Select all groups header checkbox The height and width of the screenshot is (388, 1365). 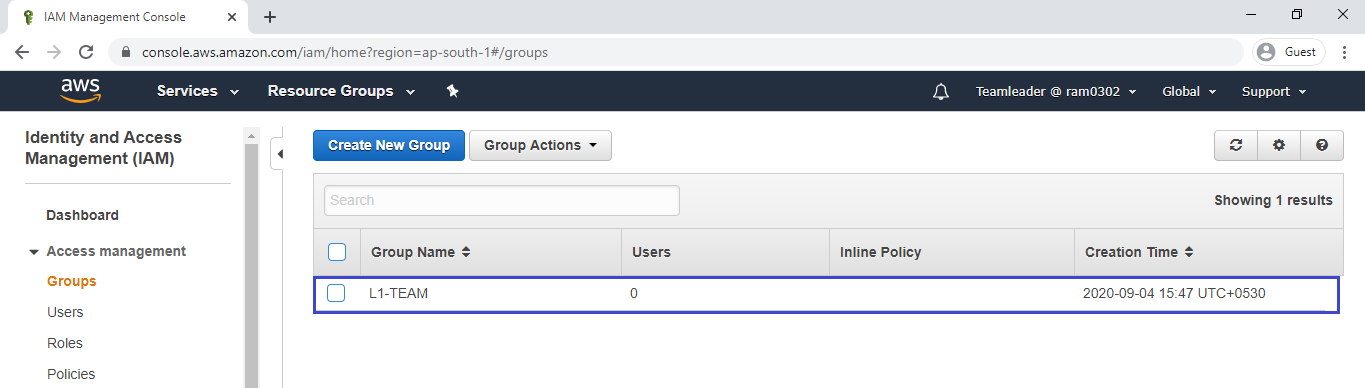click(x=337, y=252)
